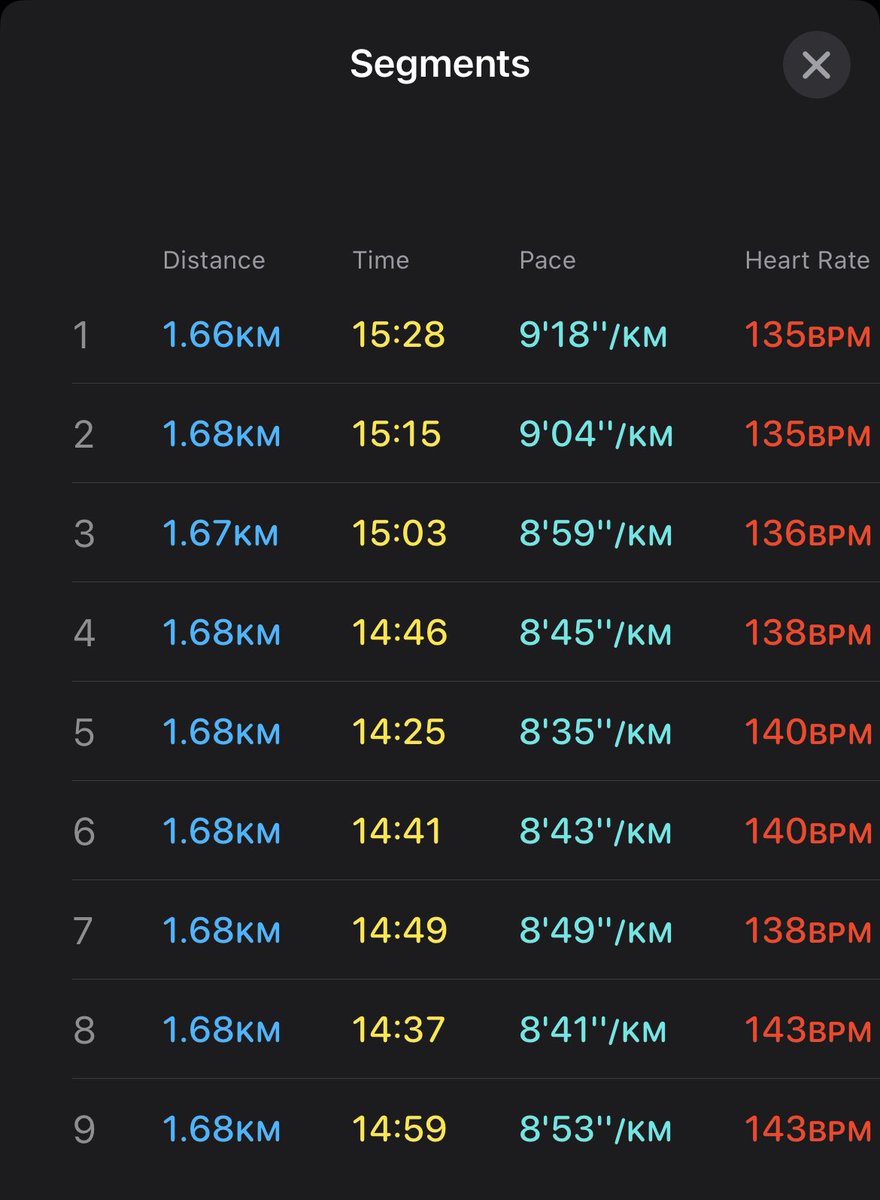Select the Time column header
This screenshot has height=1200, width=880.
pyautogui.click(x=381, y=260)
